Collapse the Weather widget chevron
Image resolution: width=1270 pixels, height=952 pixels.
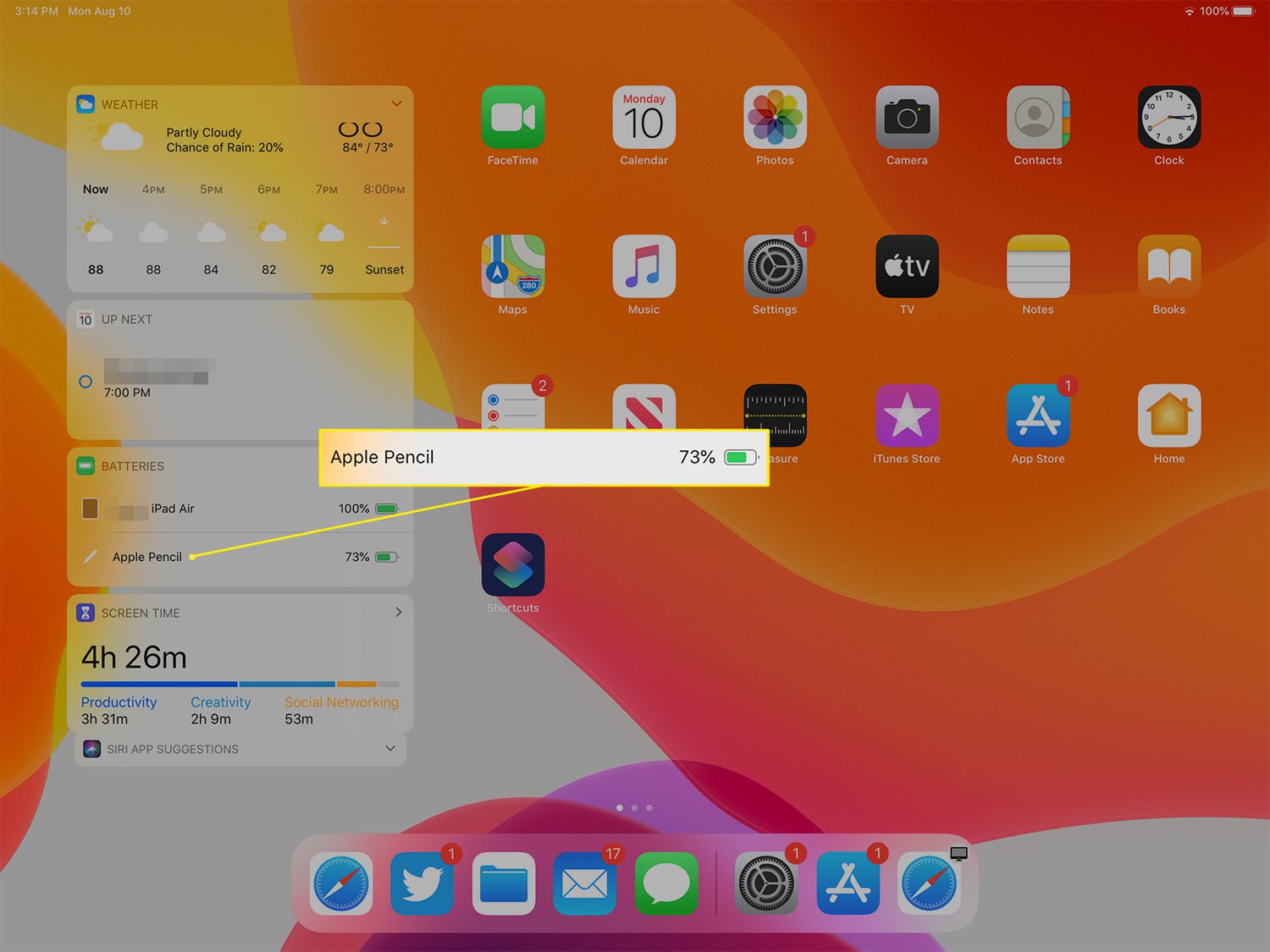396,104
